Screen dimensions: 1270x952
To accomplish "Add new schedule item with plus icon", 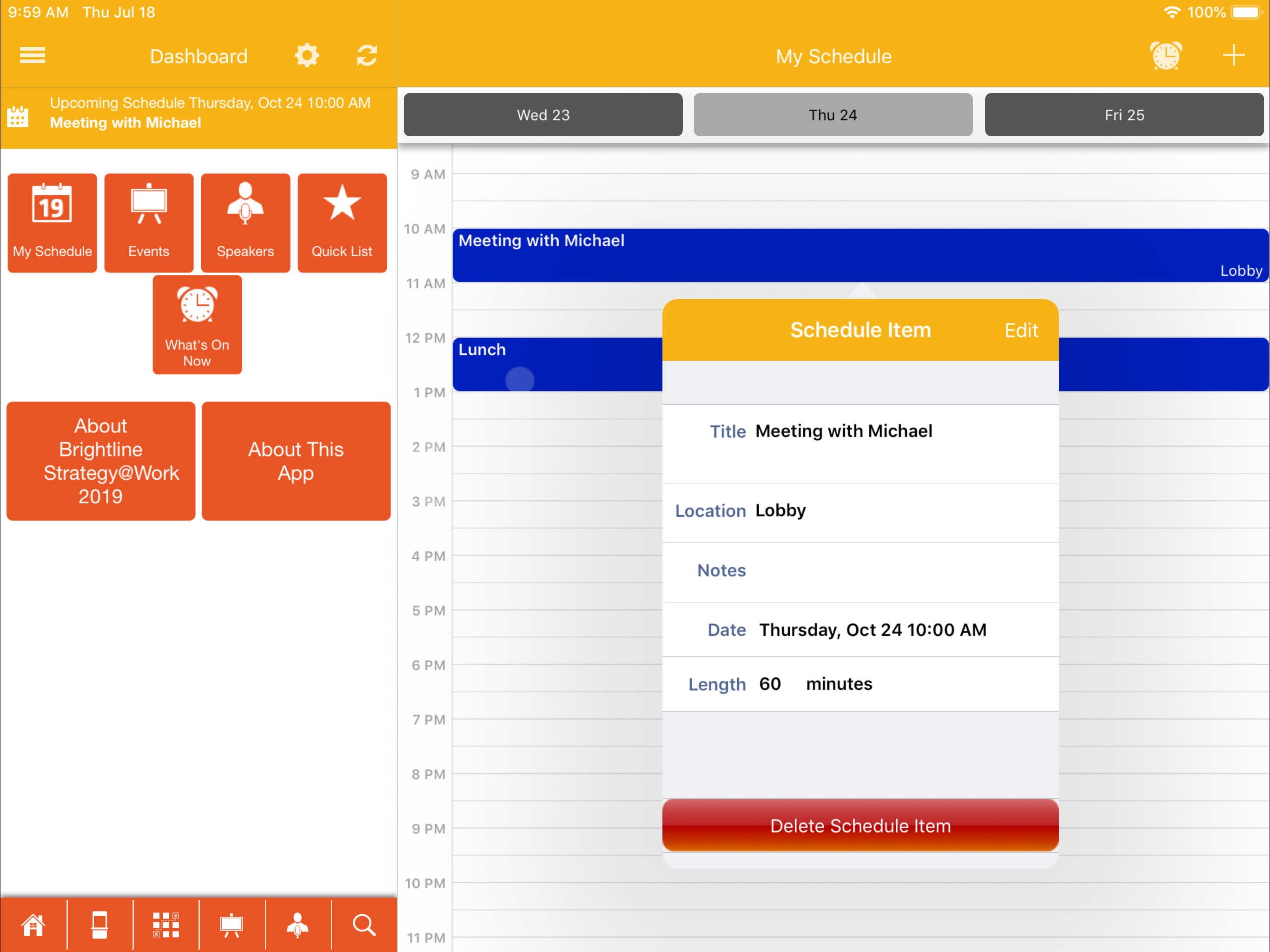I will coord(1233,56).
